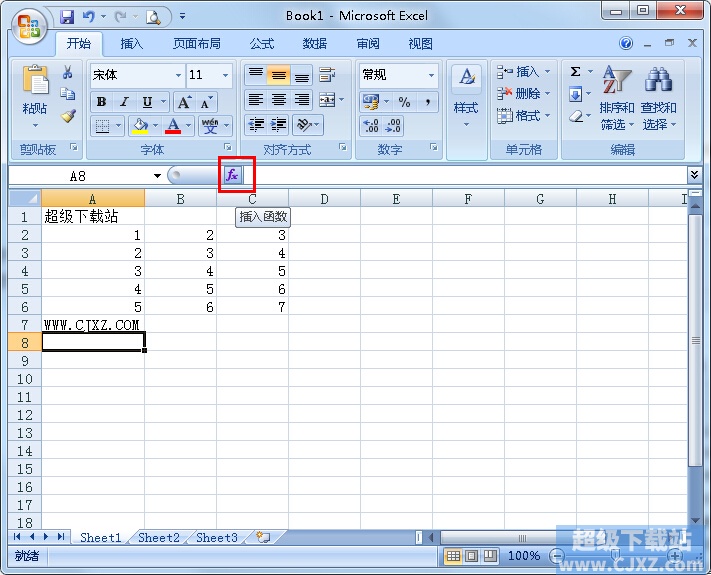Click the AutoSum sigma icon
This screenshot has height=575, width=711.
575,72
